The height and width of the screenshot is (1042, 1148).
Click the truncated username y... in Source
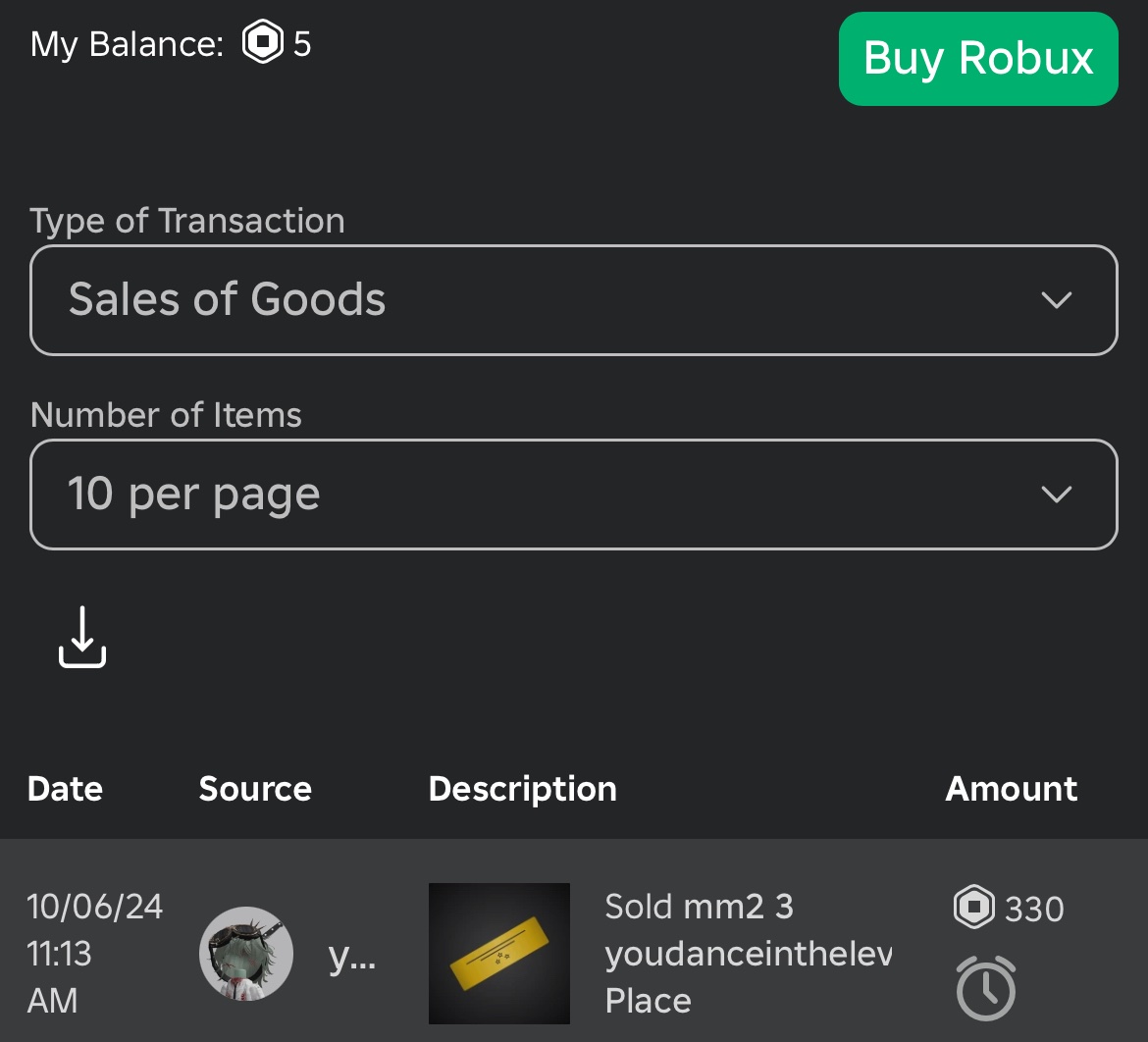tap(351, 956)
